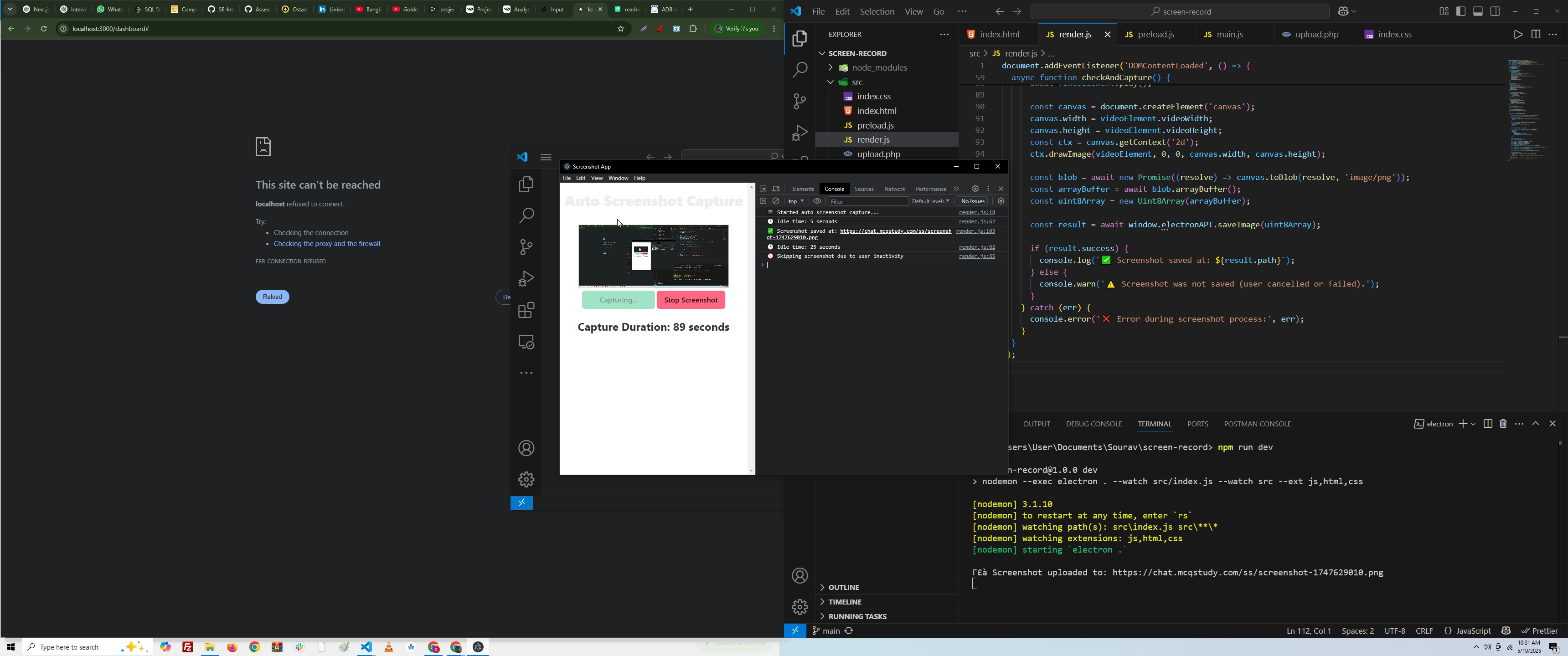Toggle the bottom panel layout button

[x=1478, y=11]
